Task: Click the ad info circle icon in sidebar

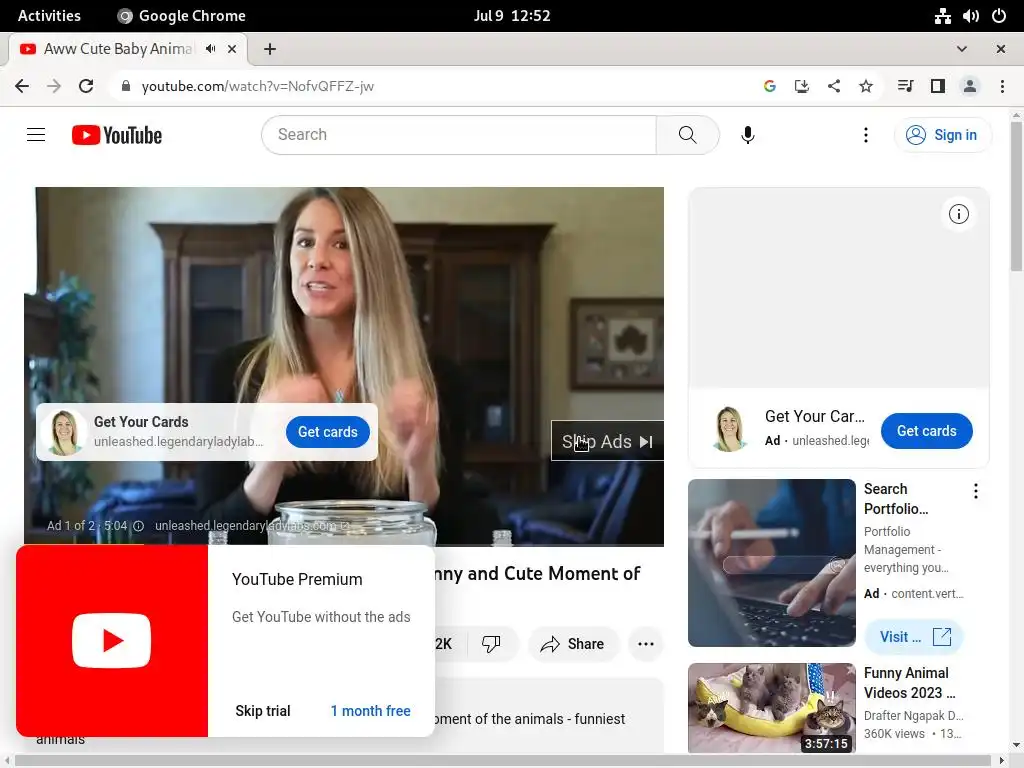Action: coord(958,214)
